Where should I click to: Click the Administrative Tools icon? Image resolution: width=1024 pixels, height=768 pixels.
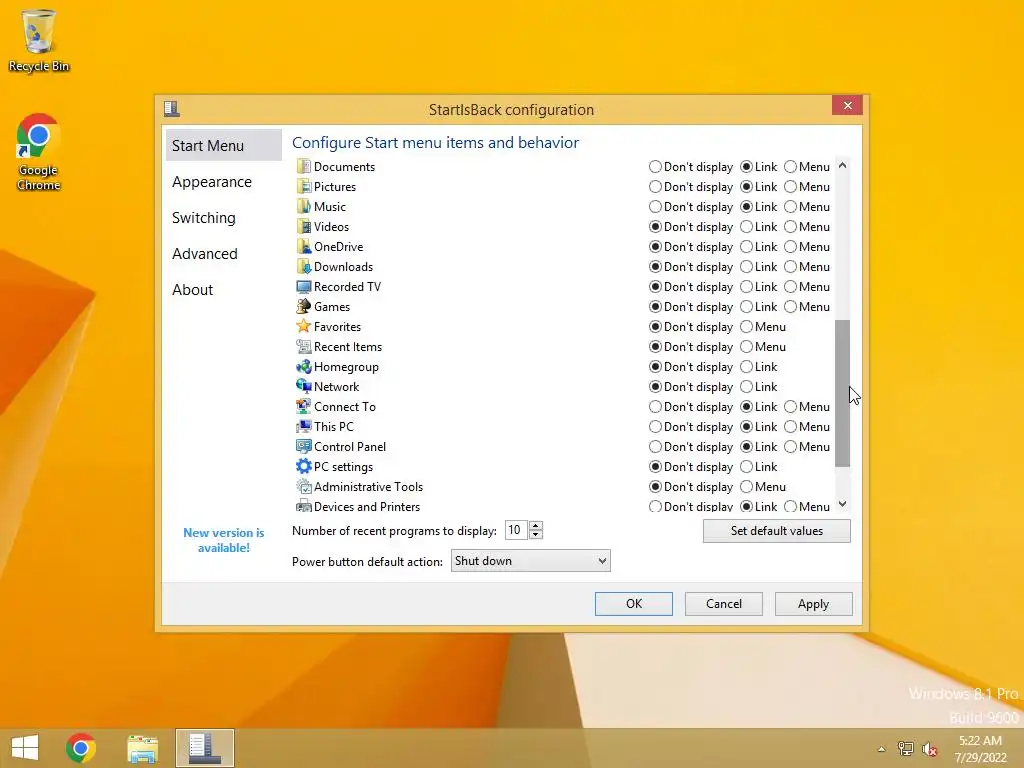coord(304,487)
